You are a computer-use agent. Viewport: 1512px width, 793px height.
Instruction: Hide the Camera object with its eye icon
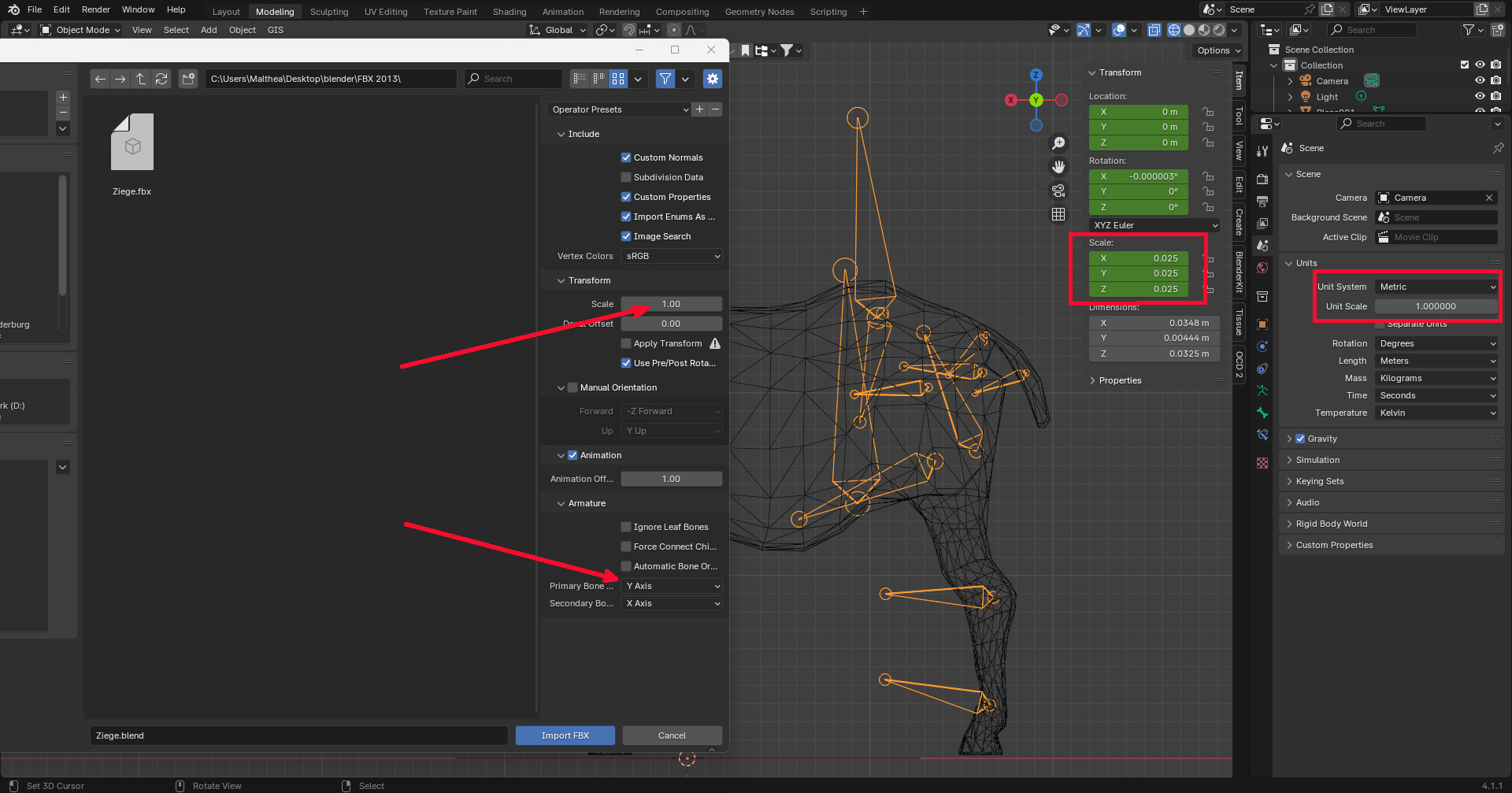tap(1480, 81)
